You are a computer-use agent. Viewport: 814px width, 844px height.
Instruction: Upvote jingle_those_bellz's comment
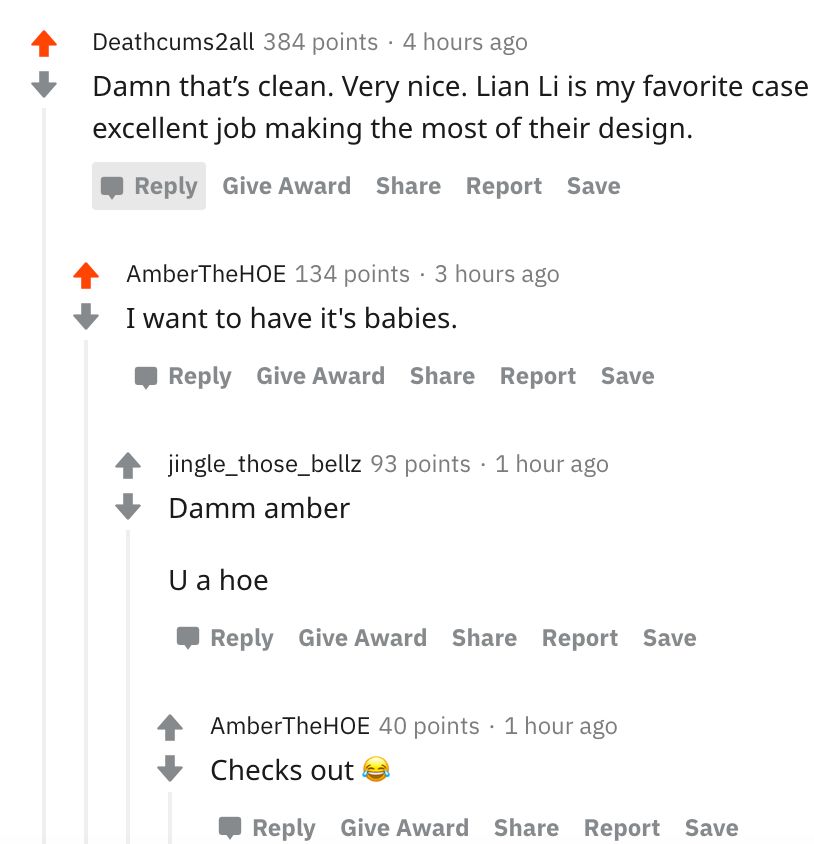[x=128, y=464]
